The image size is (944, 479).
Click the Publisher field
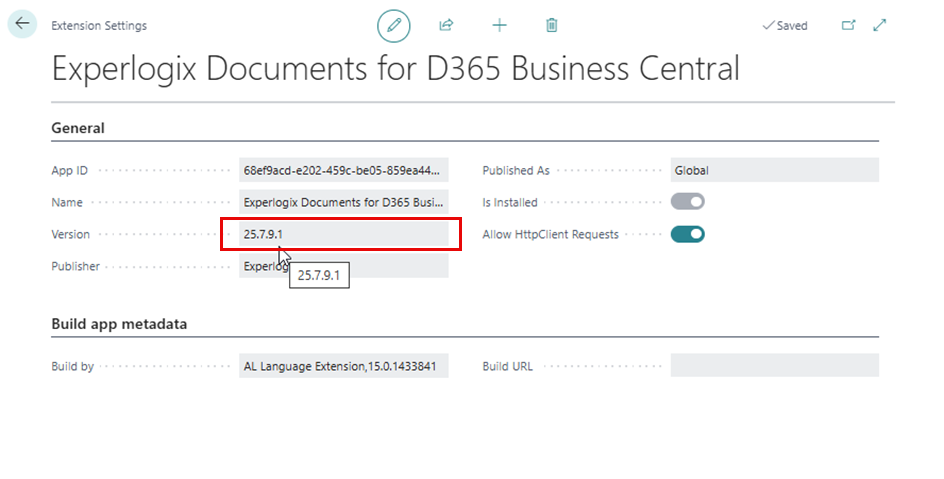[x=344, y=266]
